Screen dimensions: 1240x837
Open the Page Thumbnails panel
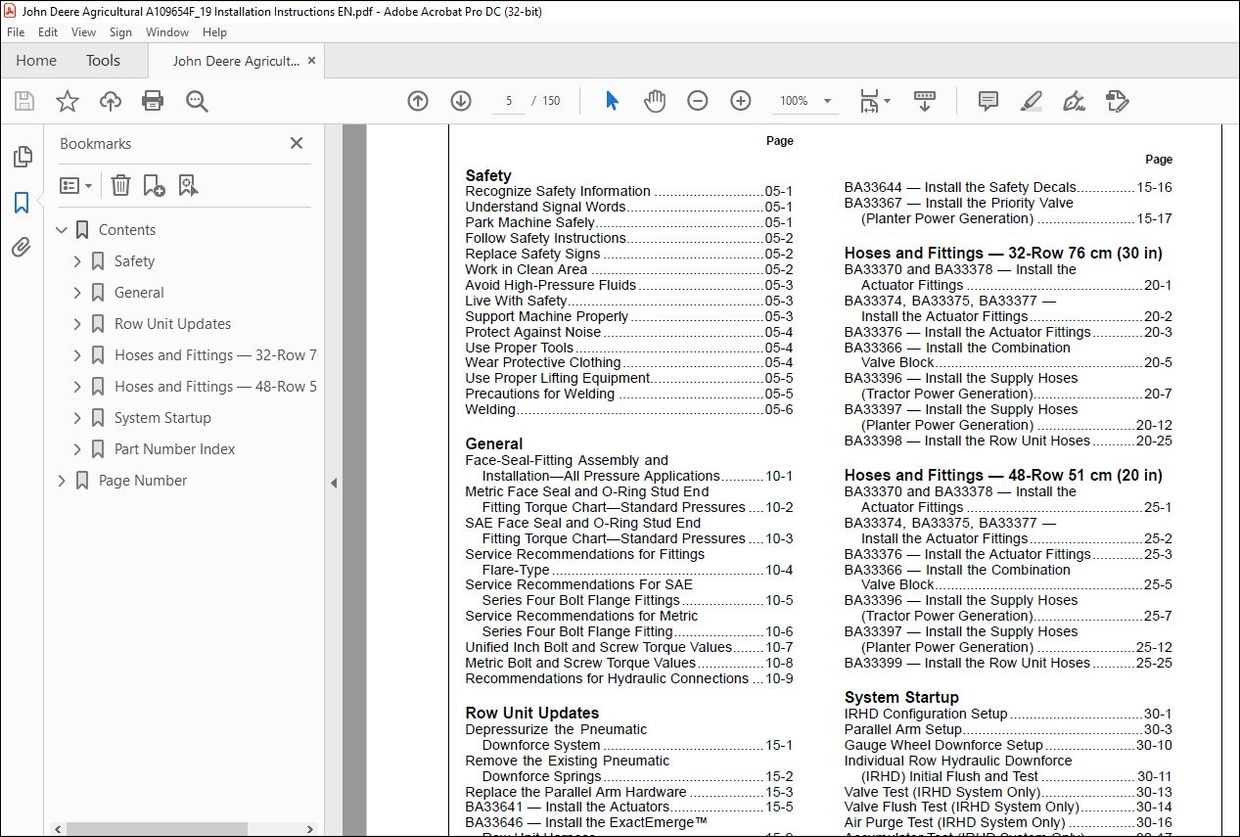(x=22, y=156)
